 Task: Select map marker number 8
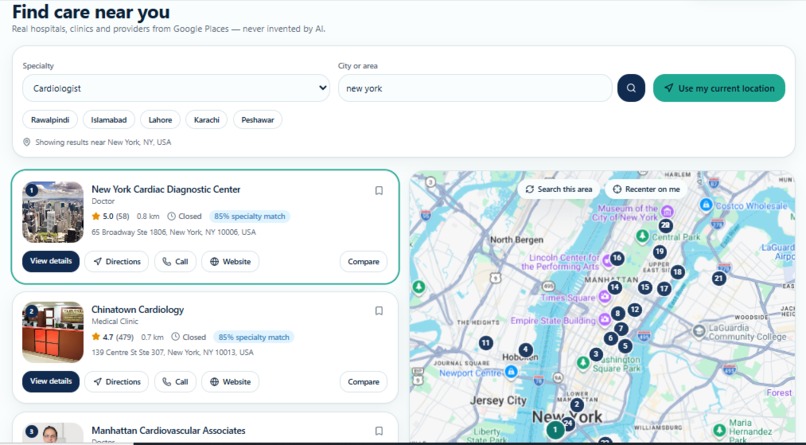pyautogui.click(x=618, y=313)
